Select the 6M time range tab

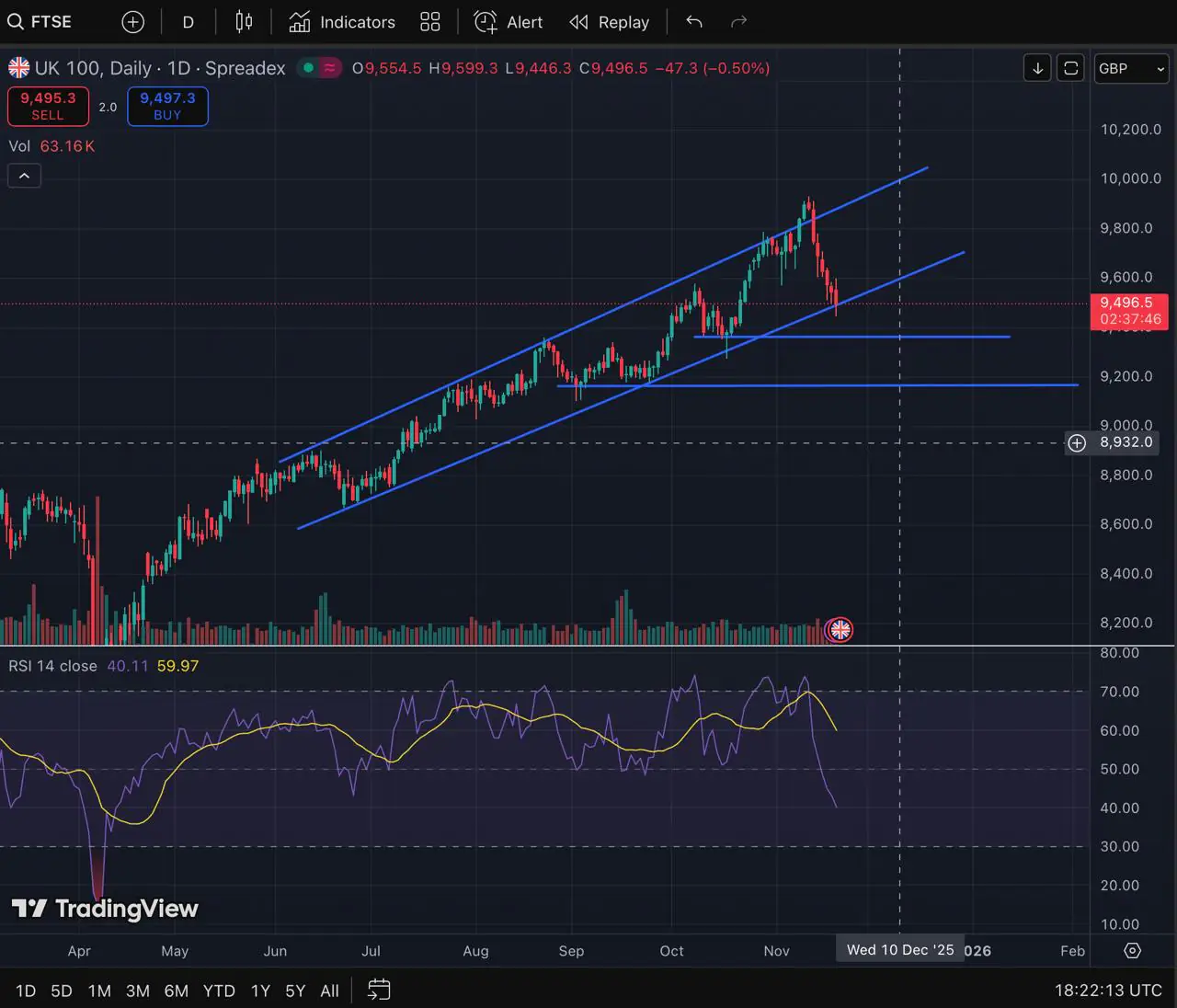[x=176, y=991]
